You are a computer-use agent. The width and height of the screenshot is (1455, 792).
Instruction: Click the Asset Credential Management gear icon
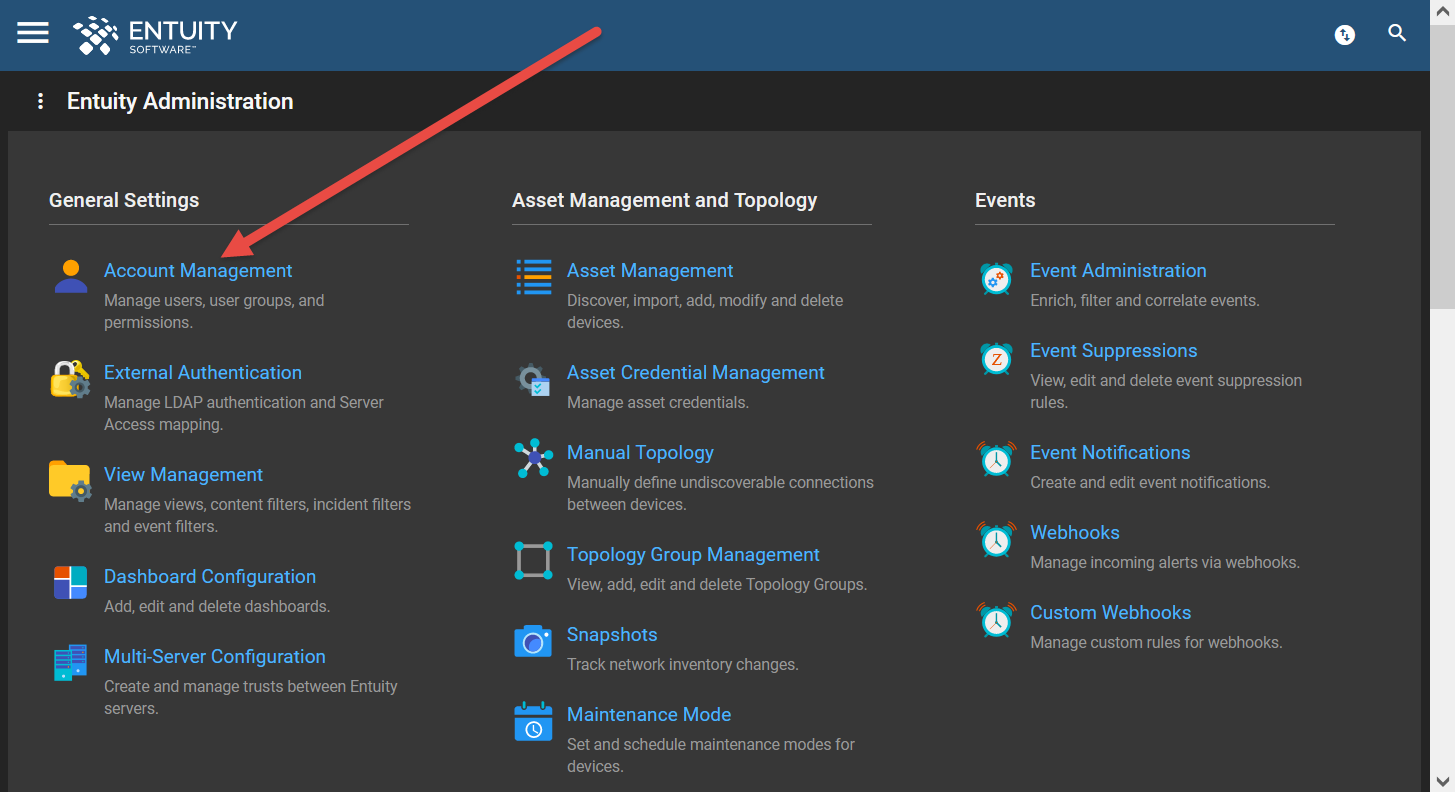[x=534, y=379]
